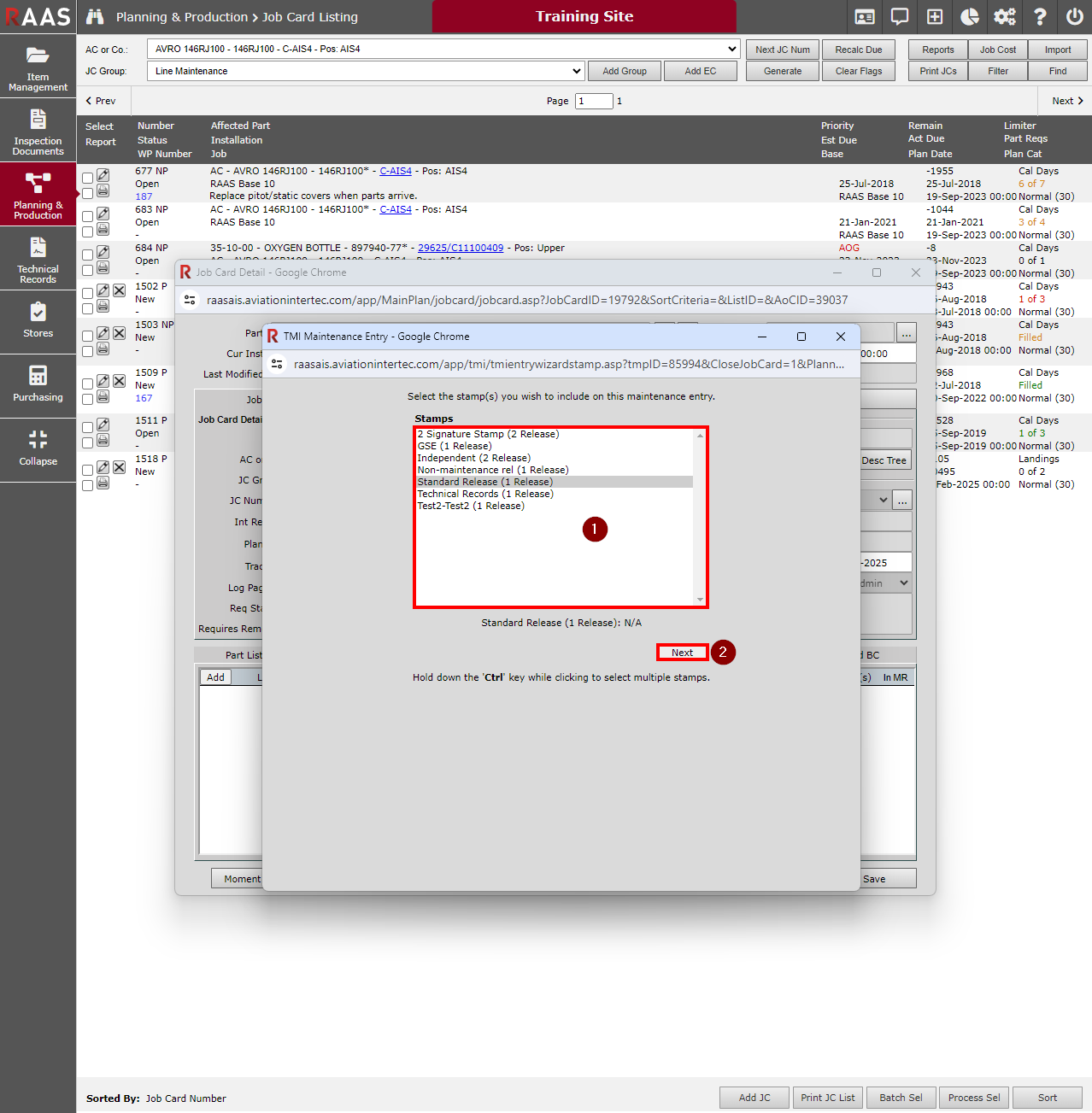Go to the Stores module
The image size is (1092, 1113).
pos(38,320)
